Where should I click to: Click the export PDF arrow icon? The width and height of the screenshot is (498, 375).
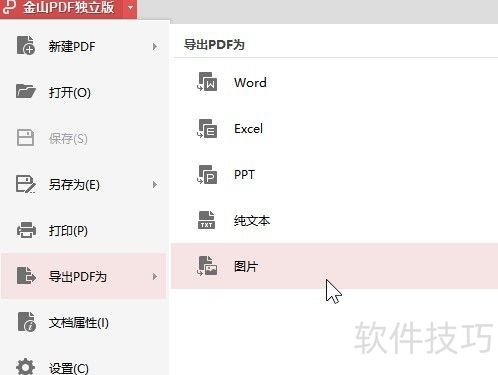(x=26, y=276)
